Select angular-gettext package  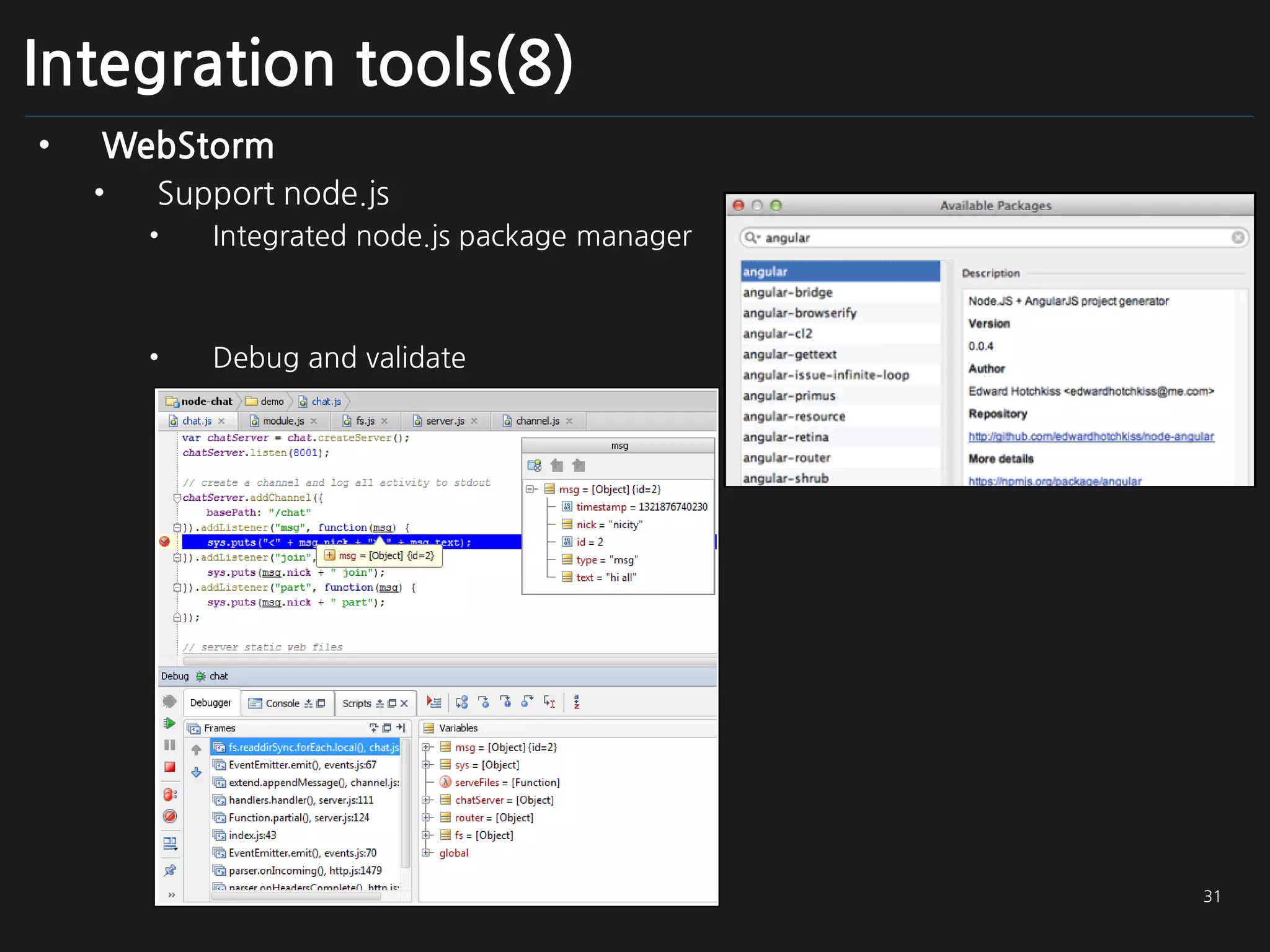(840, 355)
